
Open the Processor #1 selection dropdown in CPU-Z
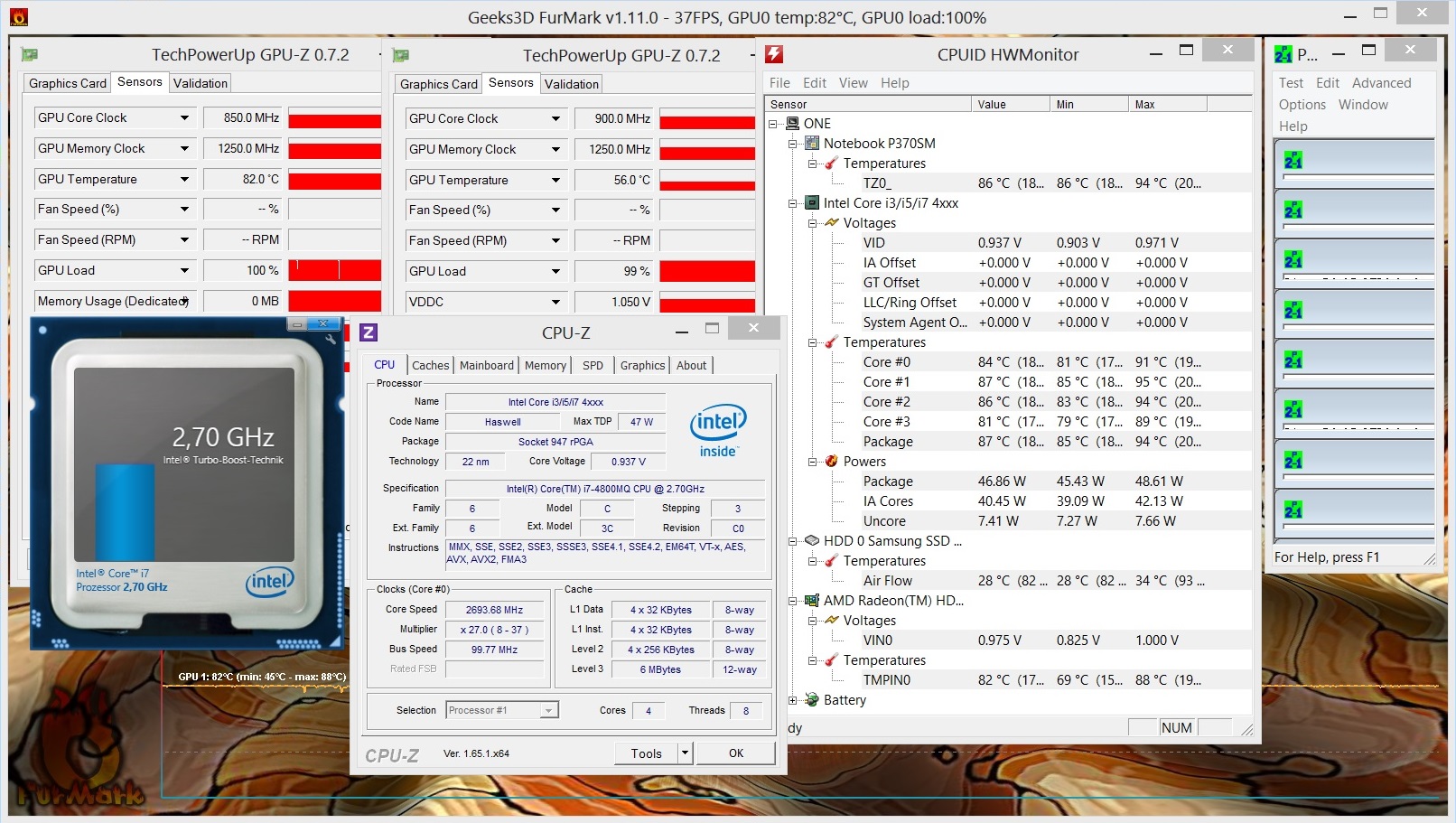point(548,711)
